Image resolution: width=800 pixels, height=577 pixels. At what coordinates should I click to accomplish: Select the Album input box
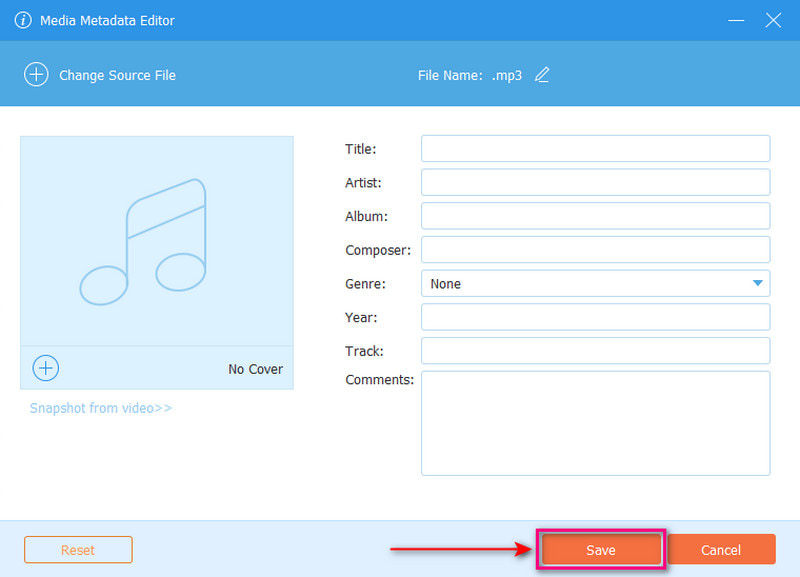[x=595, y=216]
